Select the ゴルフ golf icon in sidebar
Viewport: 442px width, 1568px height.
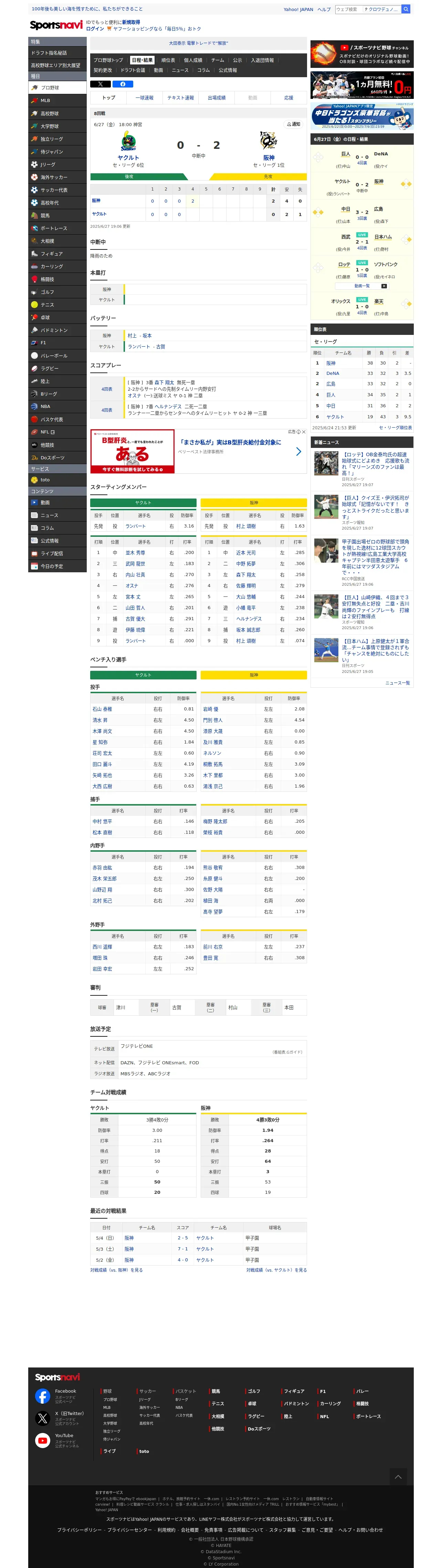tap(35, 292)
